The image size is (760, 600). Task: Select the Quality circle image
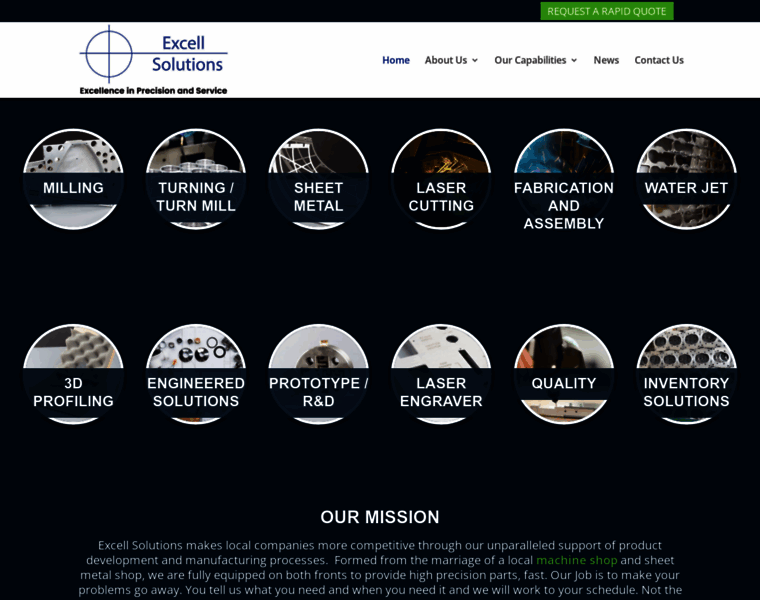pyautogui.click(x=564, y=374)
